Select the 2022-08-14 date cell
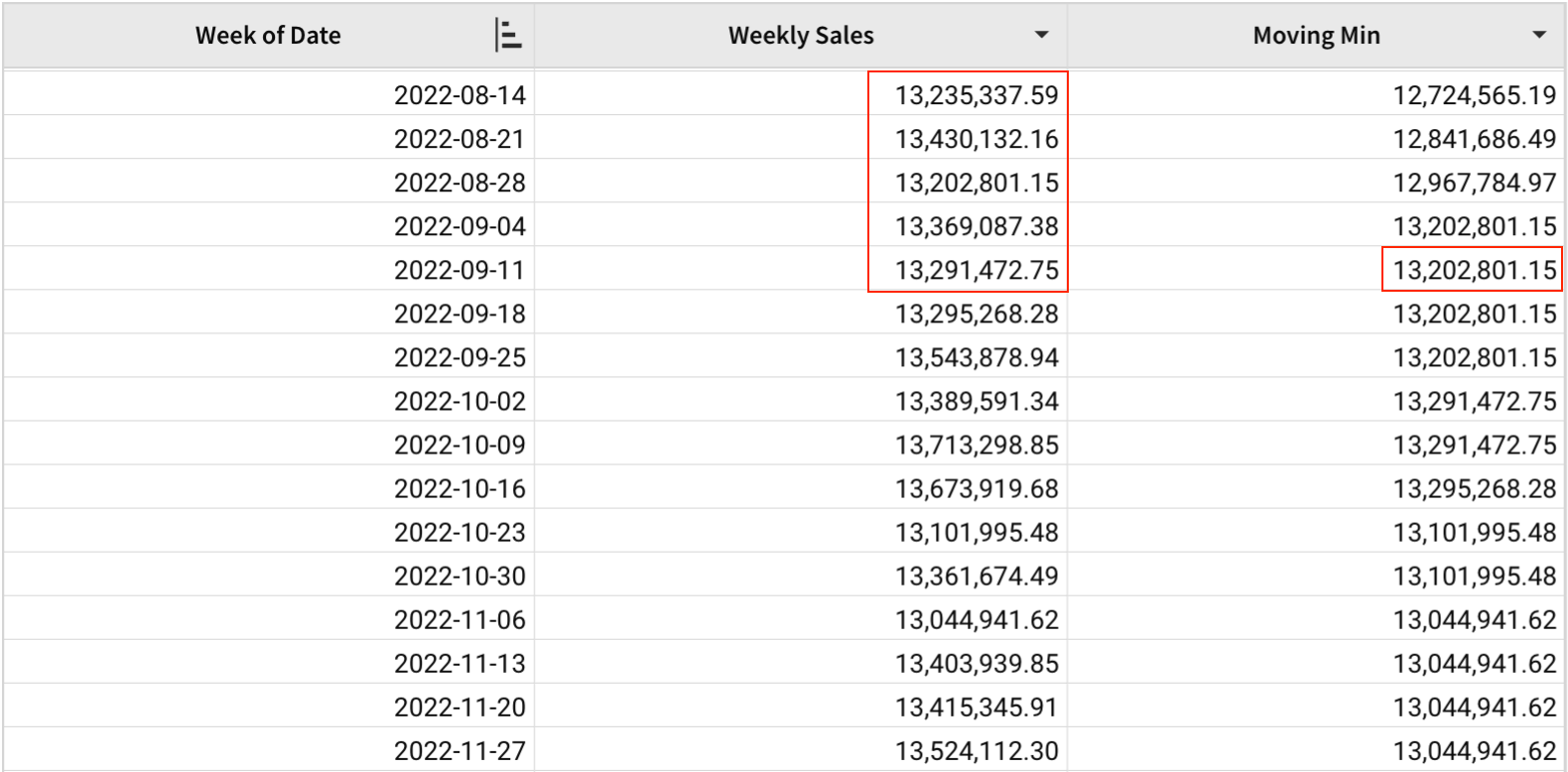Screen dimensions: 1568x772 tap(459, 95)
